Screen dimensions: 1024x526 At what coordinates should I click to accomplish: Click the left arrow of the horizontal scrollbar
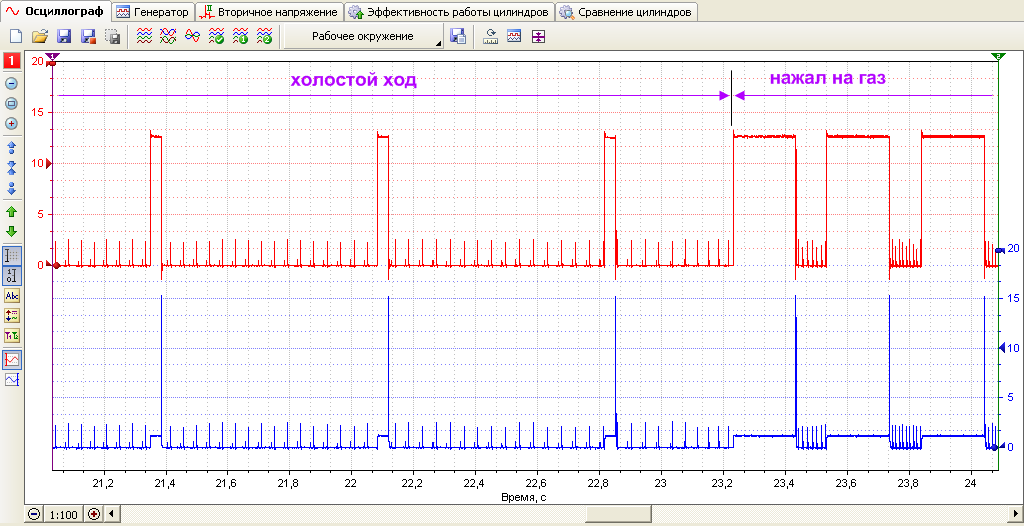[x=110, y=514]
